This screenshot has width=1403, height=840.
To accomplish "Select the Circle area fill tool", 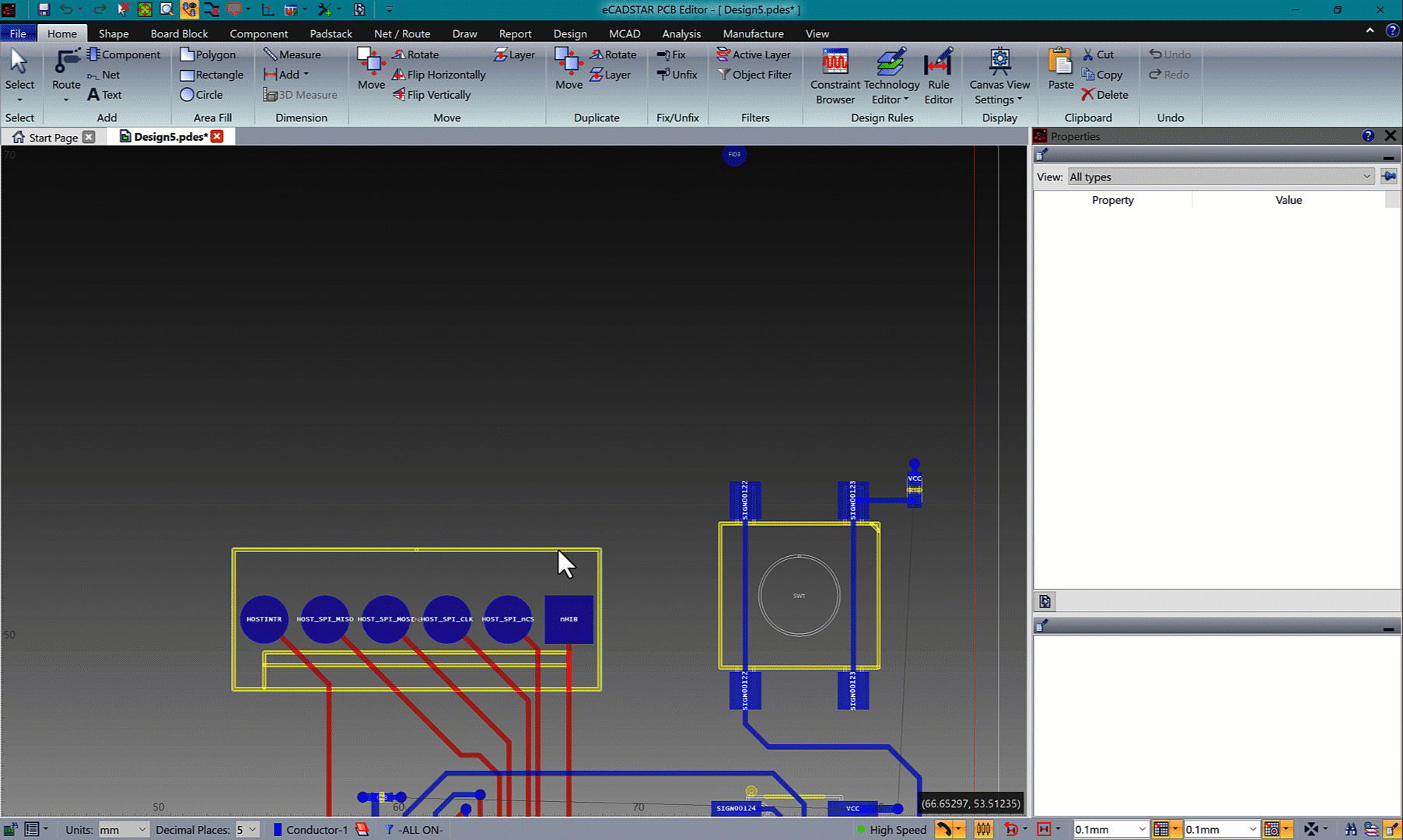I will [x=201, y=95].
